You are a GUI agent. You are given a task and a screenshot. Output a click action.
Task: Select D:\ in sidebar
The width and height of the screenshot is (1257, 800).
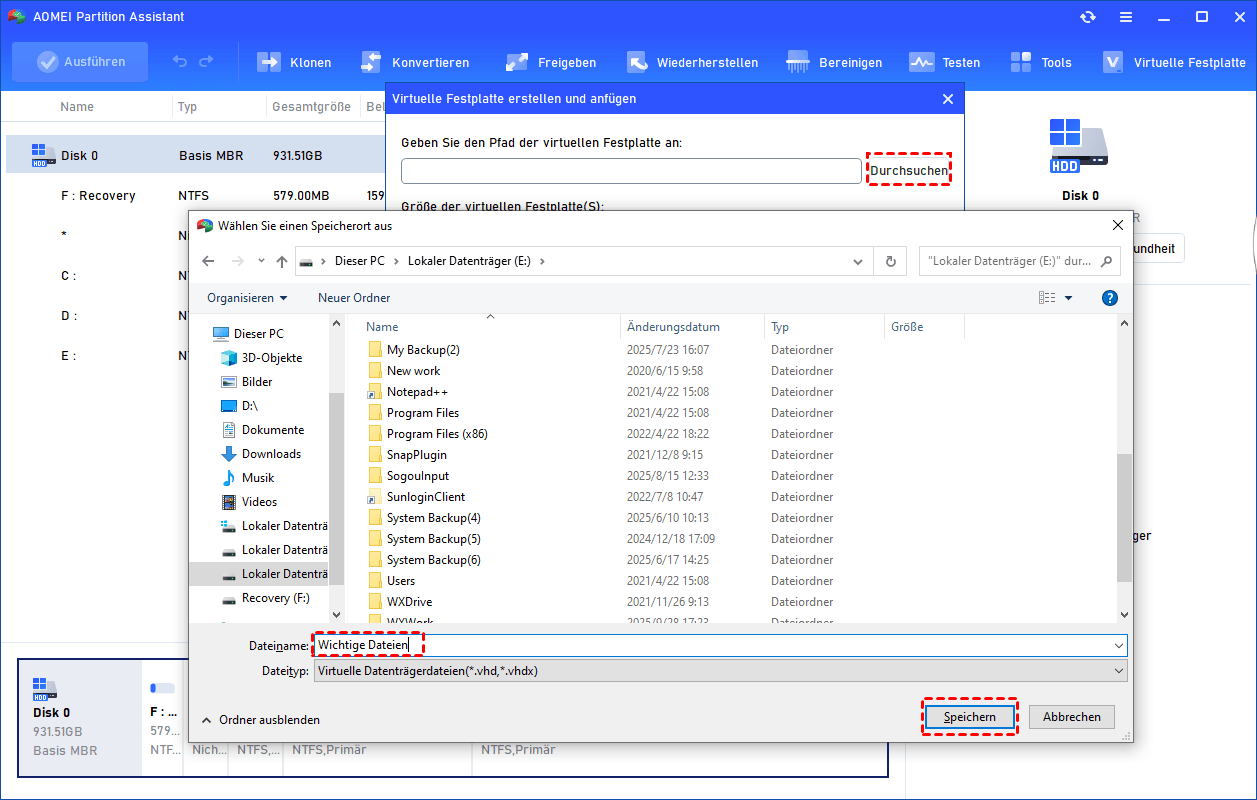pyautogui.click(x=239, y=406)
